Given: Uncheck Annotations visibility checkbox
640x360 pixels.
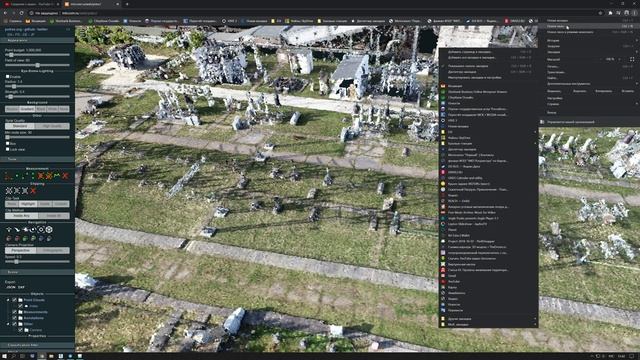Looking at the screenshot, I should (x=14, y=318).
